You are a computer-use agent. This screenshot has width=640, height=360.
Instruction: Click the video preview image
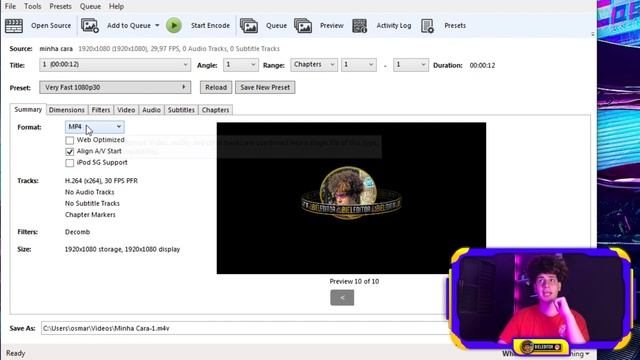pyautogui.click(x=351, y=198)
